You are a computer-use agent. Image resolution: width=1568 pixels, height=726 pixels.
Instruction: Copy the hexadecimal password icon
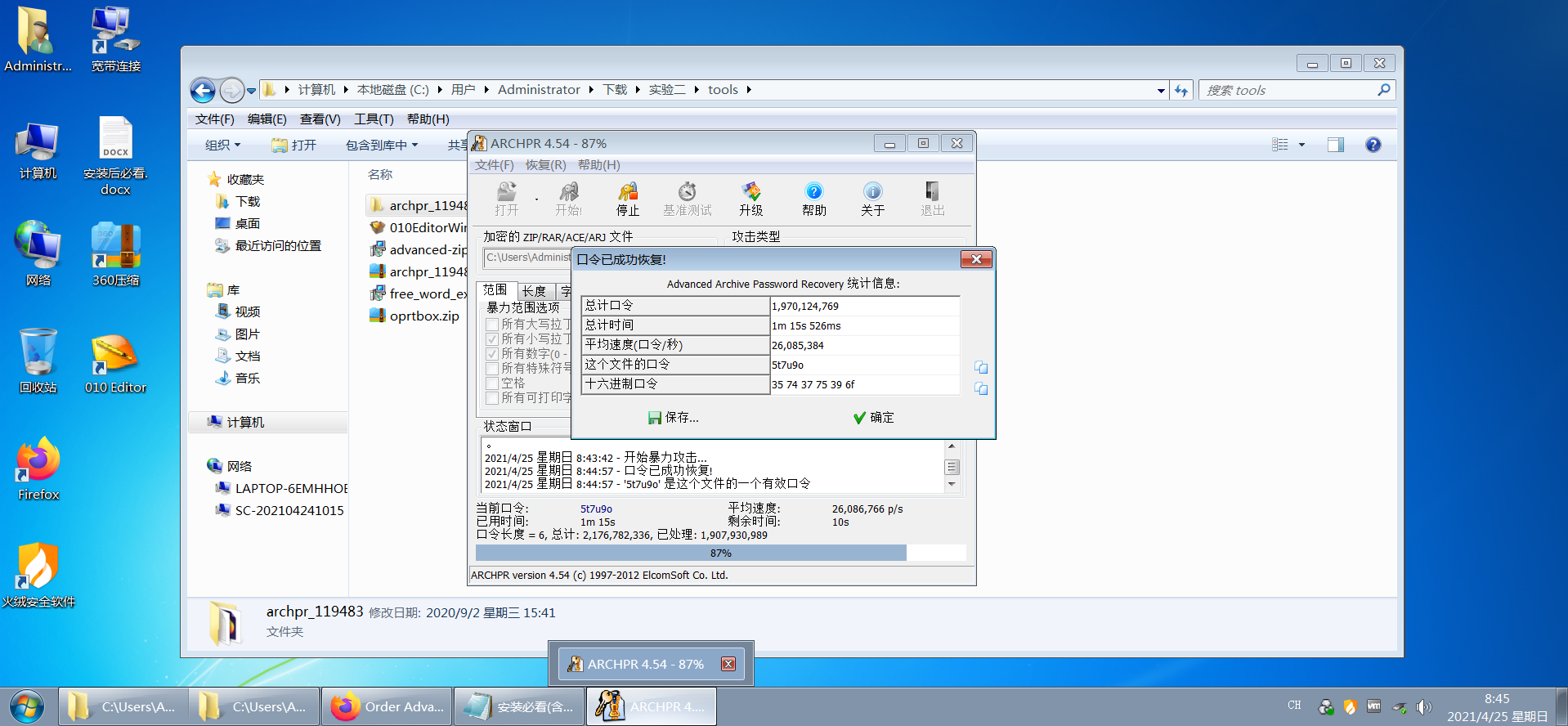click(x=981, y=388)
